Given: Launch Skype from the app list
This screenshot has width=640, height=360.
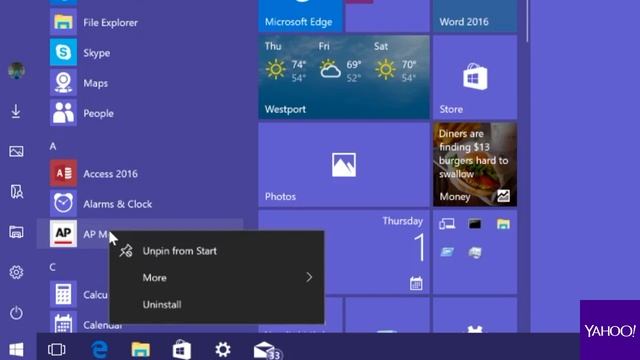Looking at the screenshot, I should pyautogui.click(x=96, y=53).
